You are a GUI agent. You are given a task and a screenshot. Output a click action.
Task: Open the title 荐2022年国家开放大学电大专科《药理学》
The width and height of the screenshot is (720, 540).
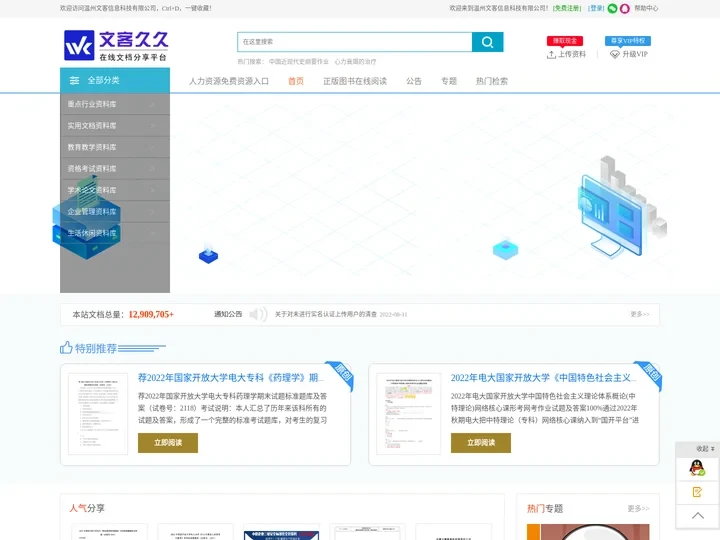[231, 378]
